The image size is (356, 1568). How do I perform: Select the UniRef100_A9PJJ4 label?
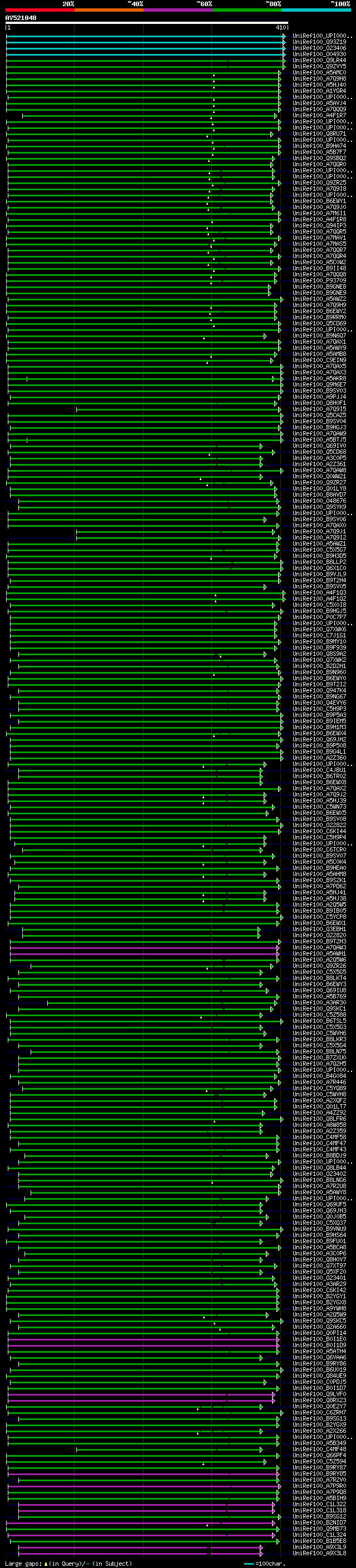point(319,397)
